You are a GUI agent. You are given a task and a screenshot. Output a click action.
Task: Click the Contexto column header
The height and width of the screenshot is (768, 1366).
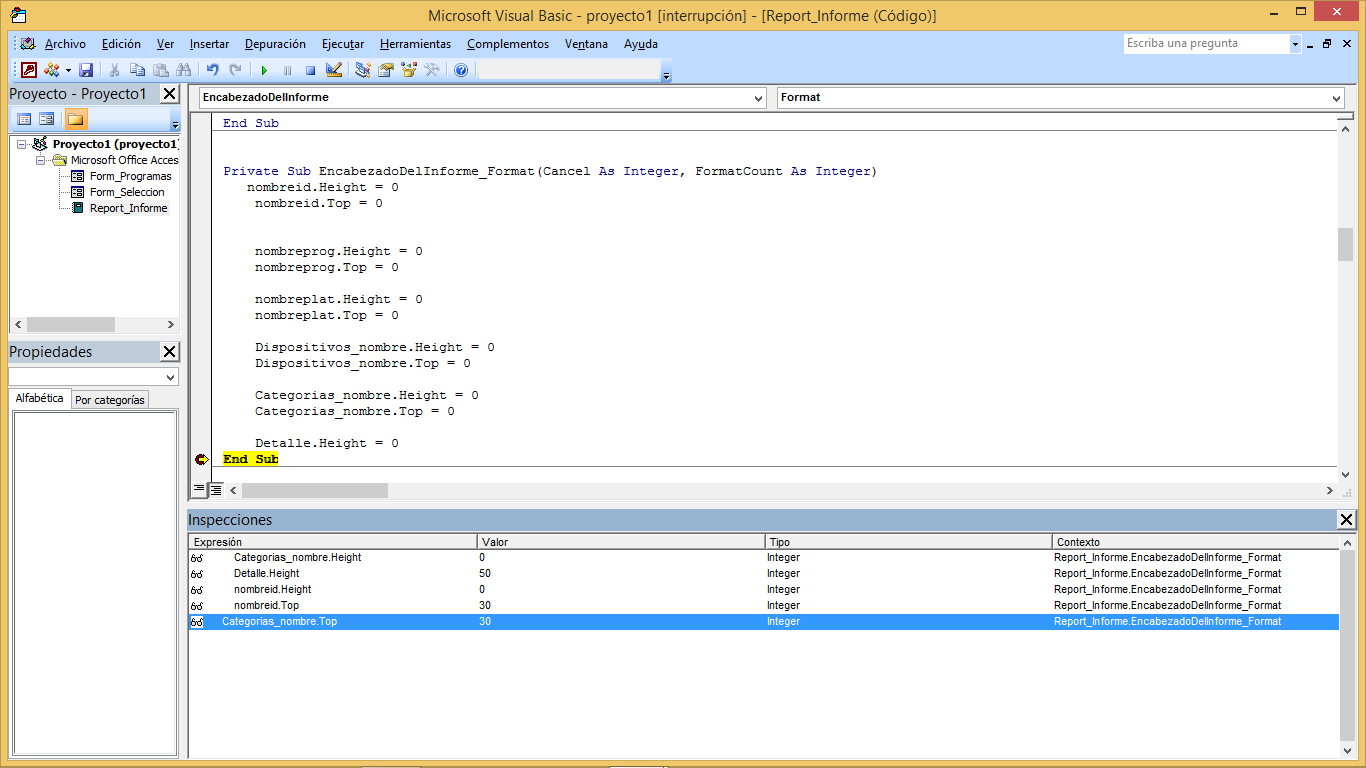click(1195, 542)
